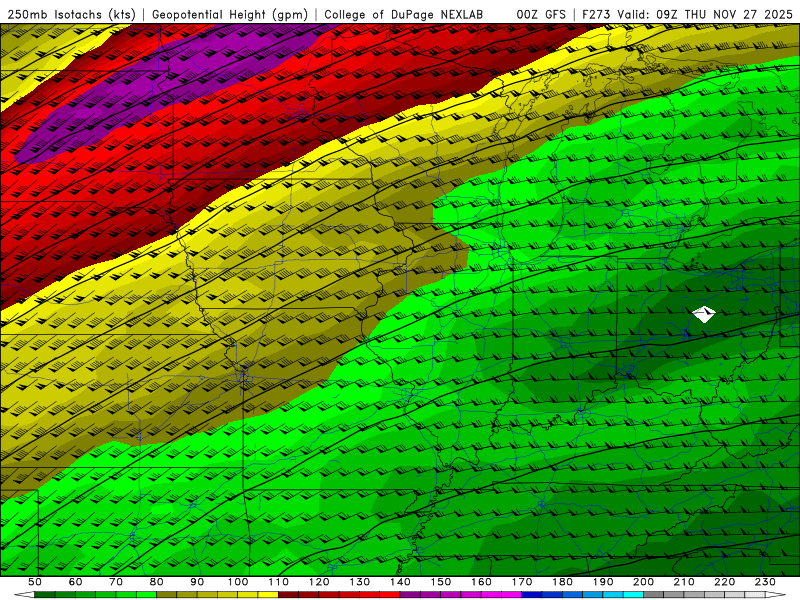Click the colorbar label '200'
The height and width of the screenshot is (600, 800).
pyautogui.click(x=643, y=582)
